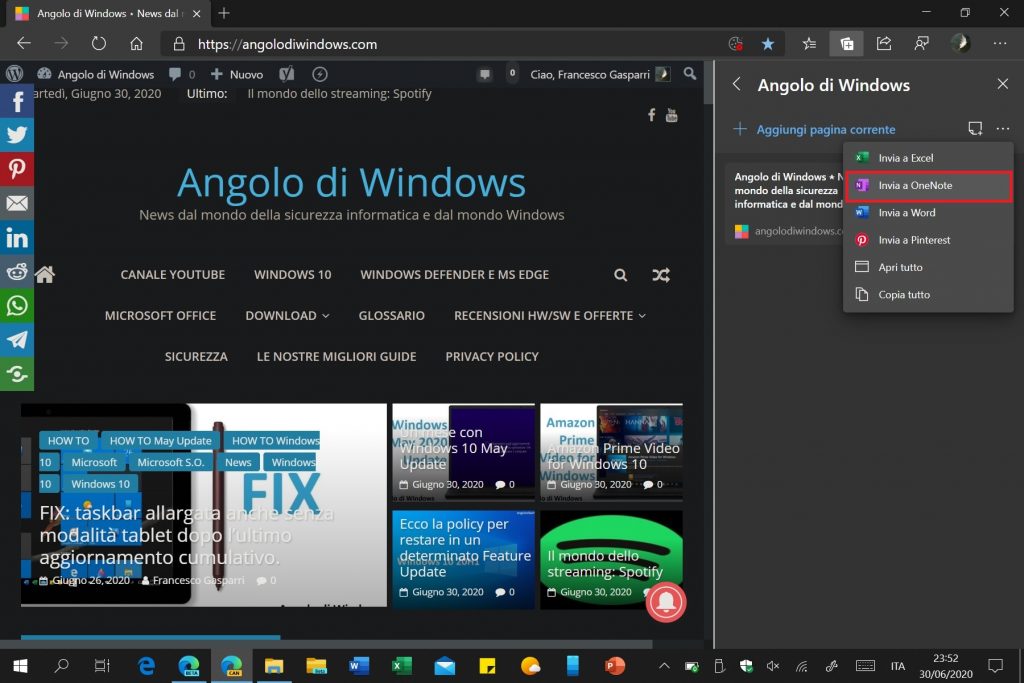
Task: Show hidden system tray icons
Action: click(x=663, y=666)
